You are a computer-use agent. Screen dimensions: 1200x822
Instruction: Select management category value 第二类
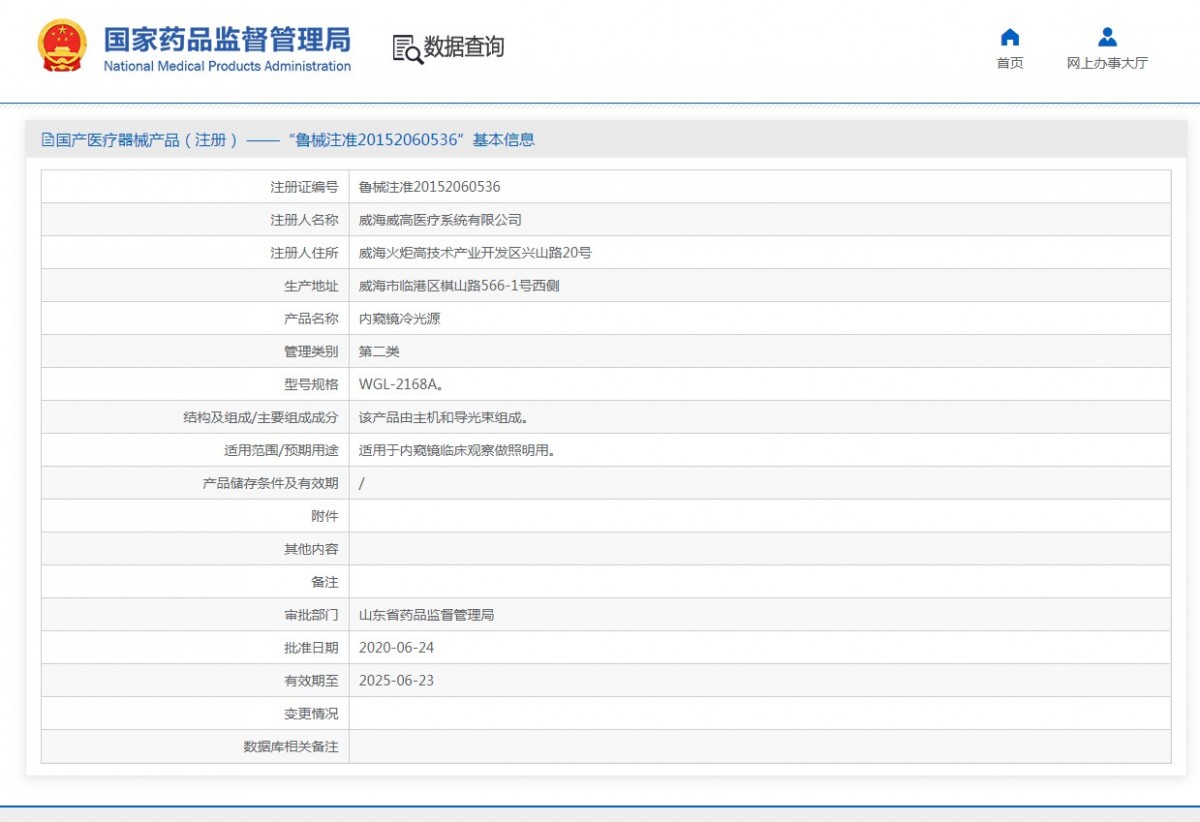pyautogui.click(x=379, y=352)
